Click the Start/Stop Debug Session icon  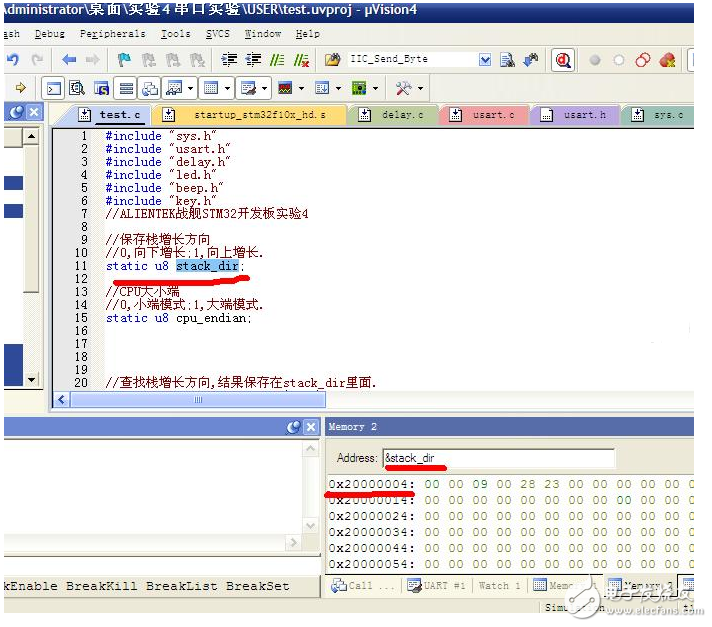[563, 60]
